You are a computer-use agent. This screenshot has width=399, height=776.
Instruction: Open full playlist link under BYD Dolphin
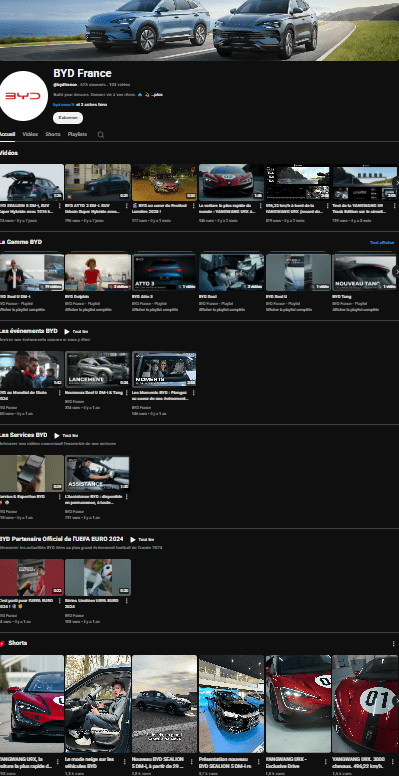pos(88,309)
